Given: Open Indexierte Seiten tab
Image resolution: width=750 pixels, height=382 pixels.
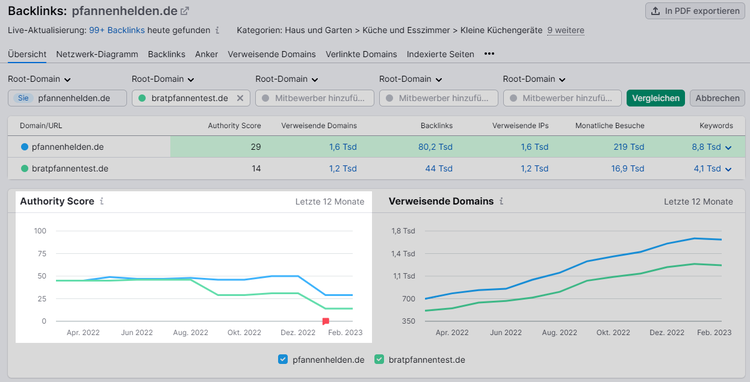Looking at the screenshot, I should point(441,54).
